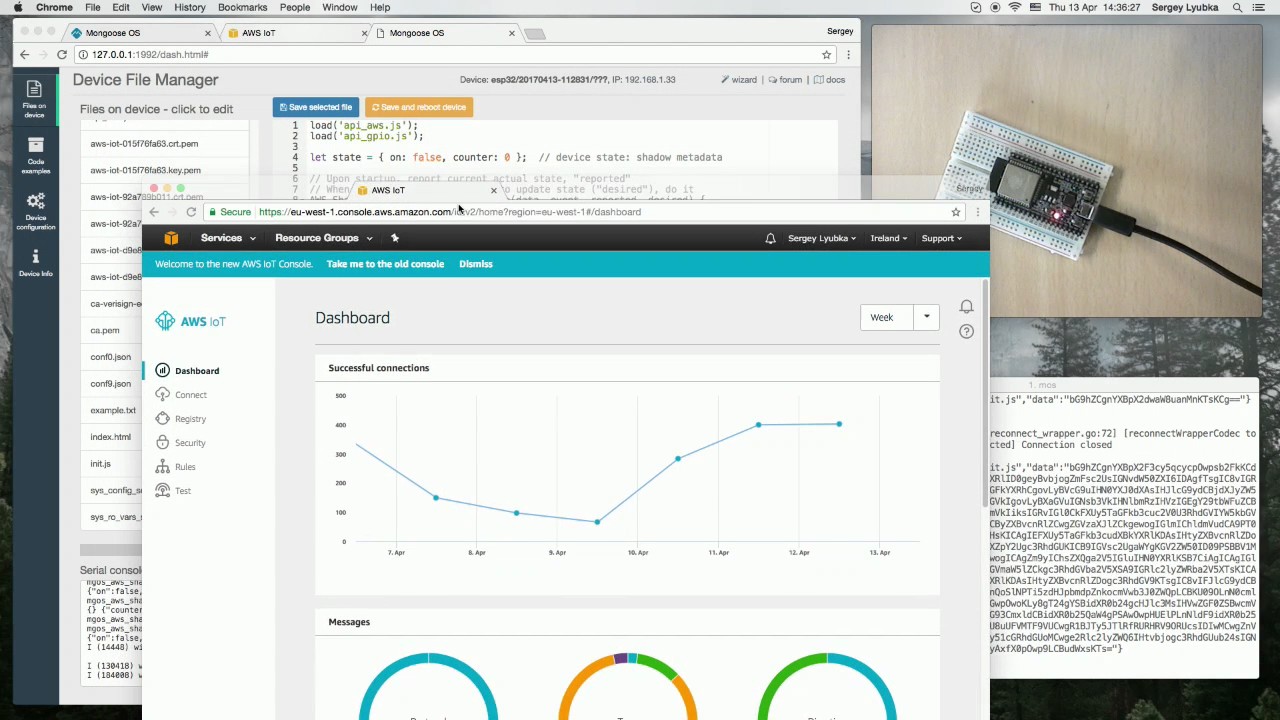Open the File menu
The width and height of the screenshot is (1280, 720).
coord(92,7)
